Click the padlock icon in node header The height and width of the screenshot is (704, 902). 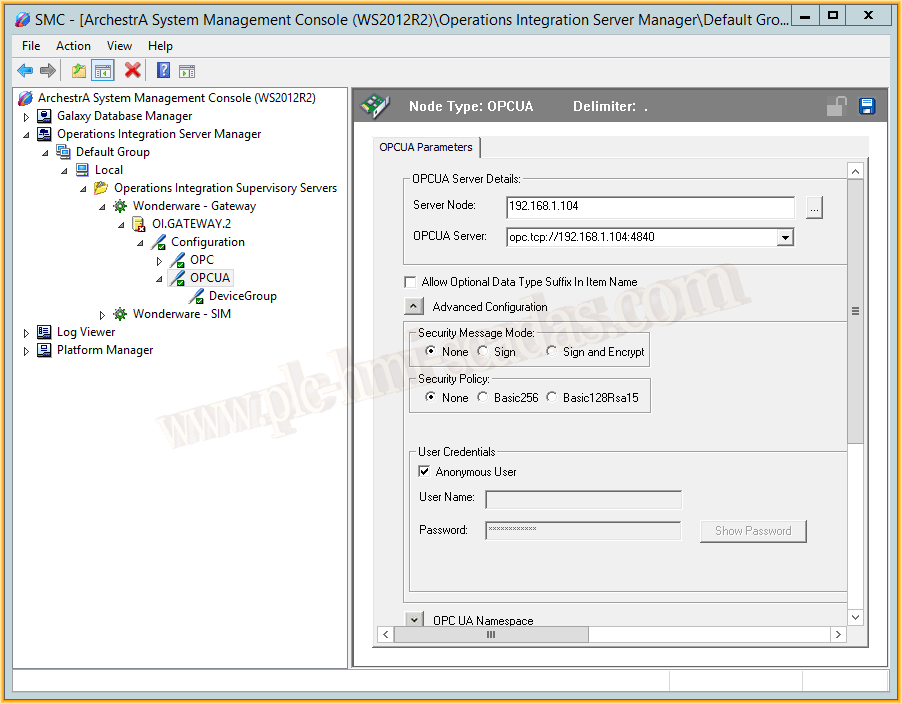[837, 107]
